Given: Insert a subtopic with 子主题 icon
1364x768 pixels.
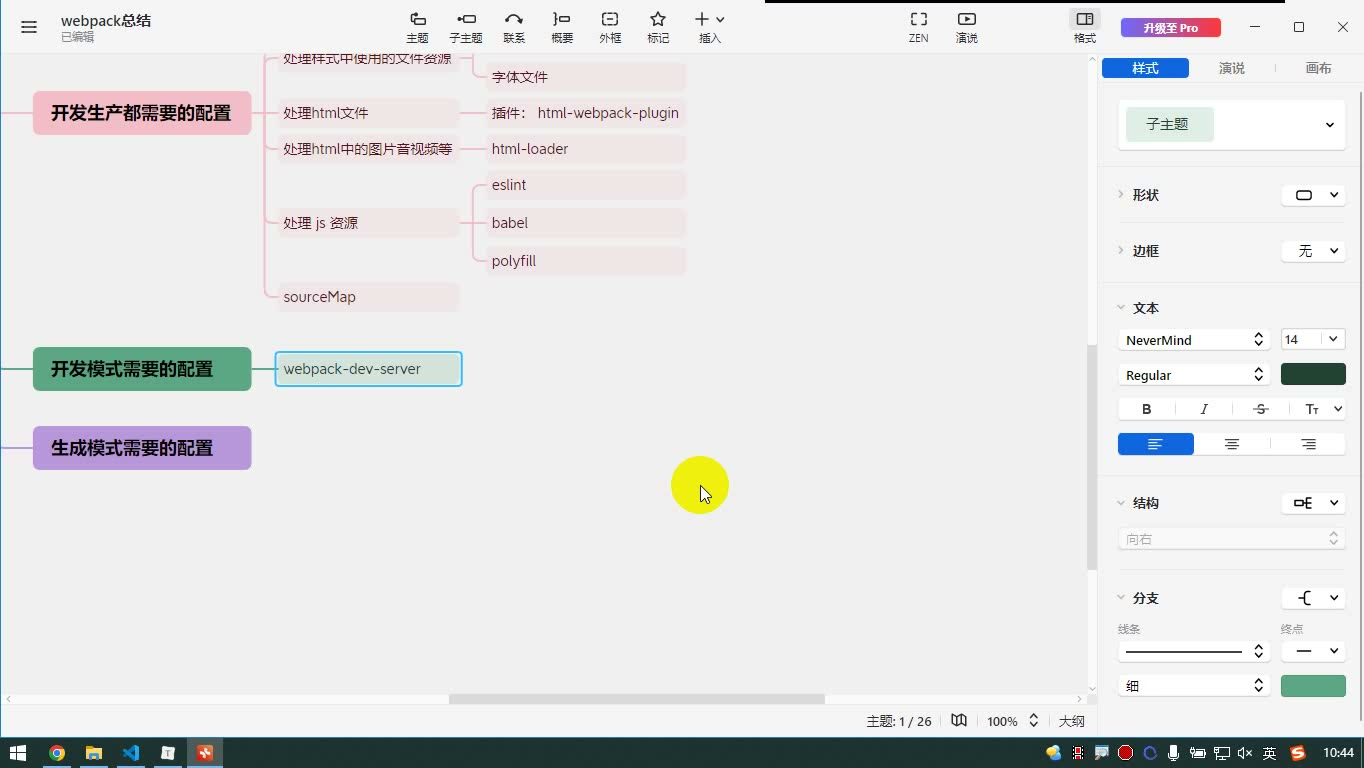Looking at the screenshot, I should tap(466, 27).
